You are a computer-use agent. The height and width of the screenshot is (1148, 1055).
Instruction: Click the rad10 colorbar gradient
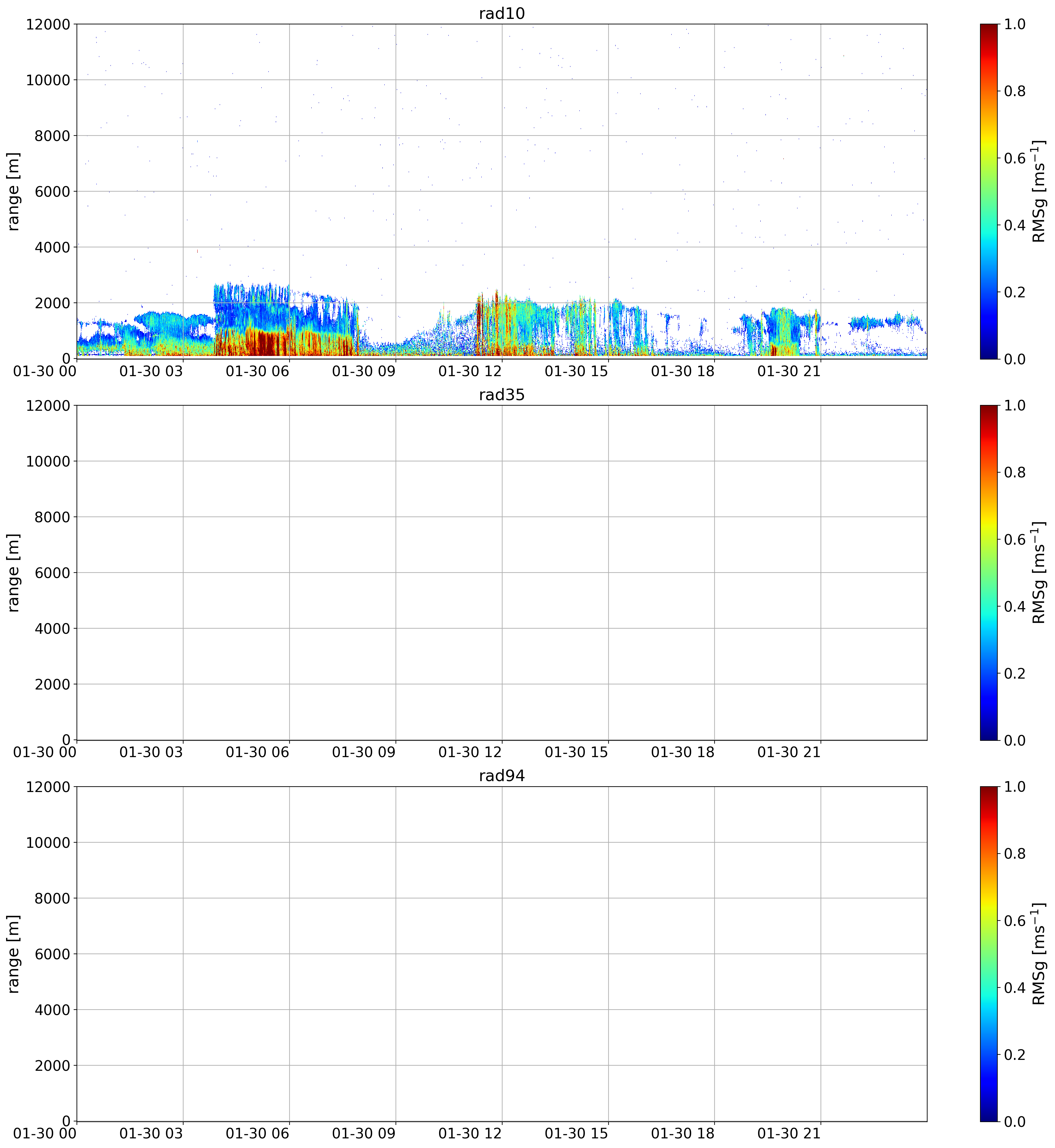coord(989,191)
